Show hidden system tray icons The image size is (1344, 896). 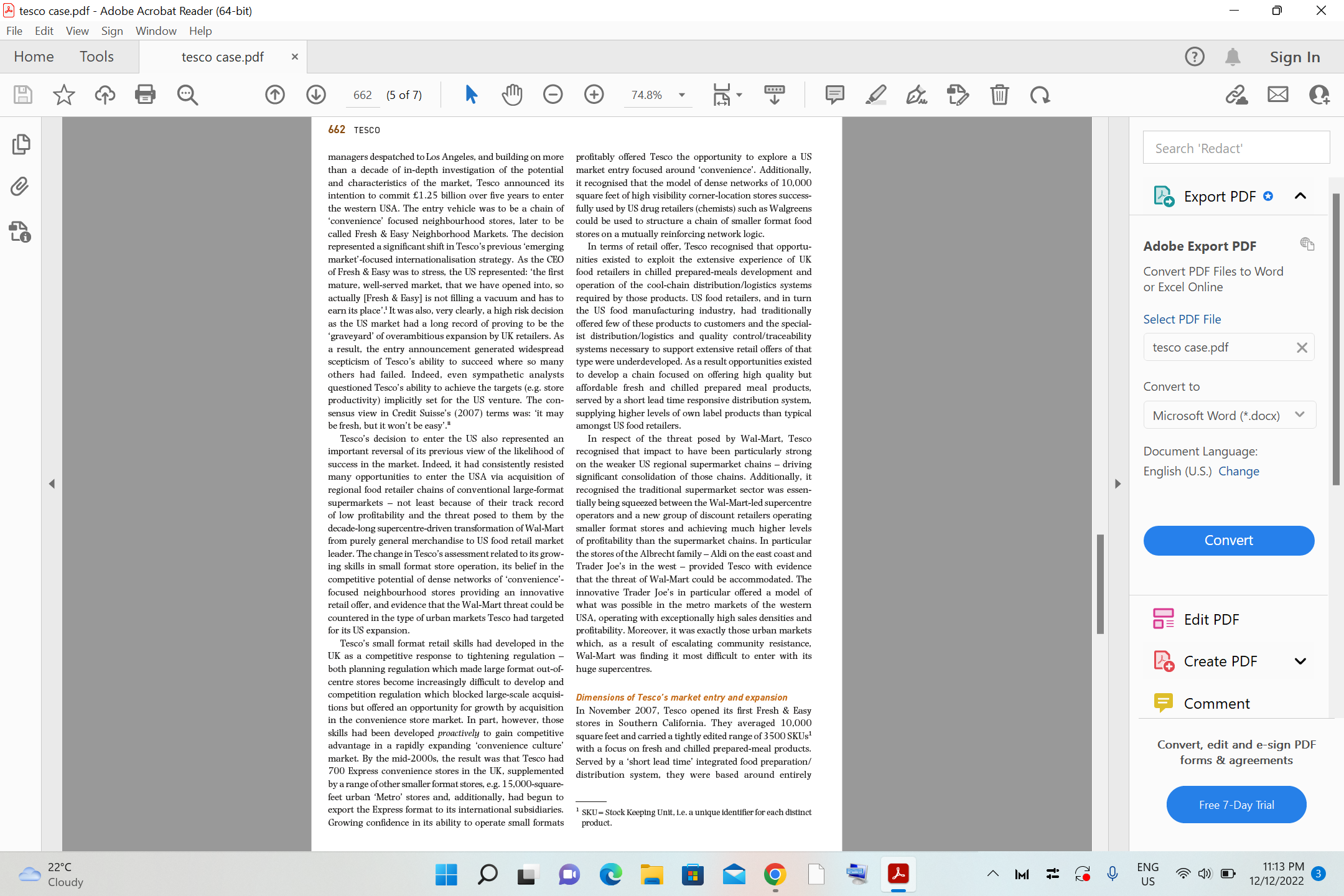992,874
